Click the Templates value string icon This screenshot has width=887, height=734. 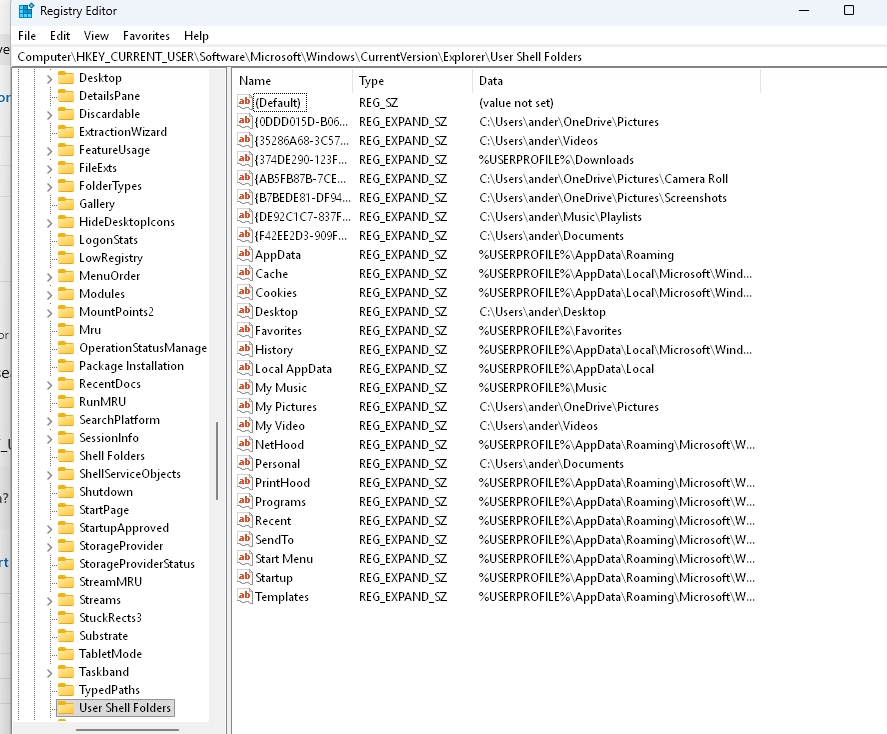tap(244, 597)
